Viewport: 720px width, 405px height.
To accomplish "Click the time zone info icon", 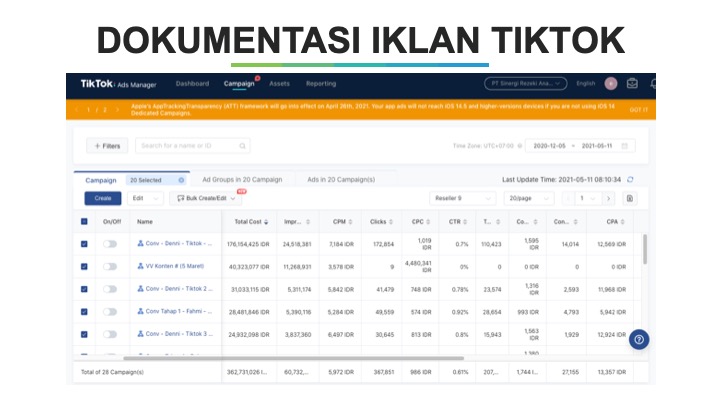I will click(x=520, y=146).
